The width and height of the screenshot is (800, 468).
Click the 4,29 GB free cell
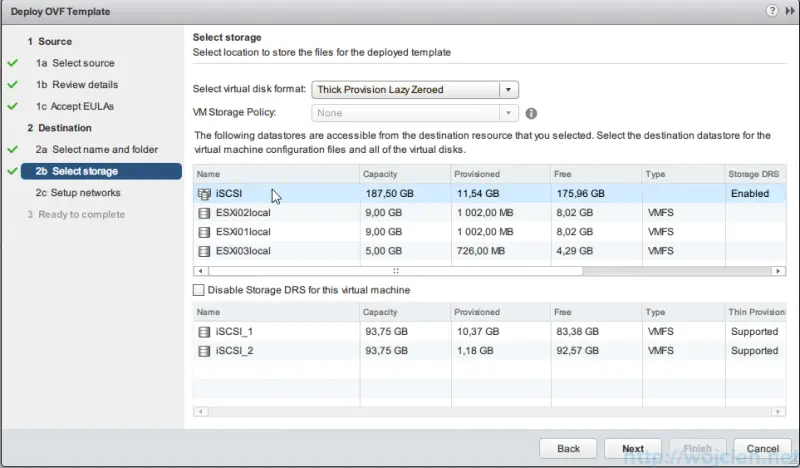tap(574, 251)
